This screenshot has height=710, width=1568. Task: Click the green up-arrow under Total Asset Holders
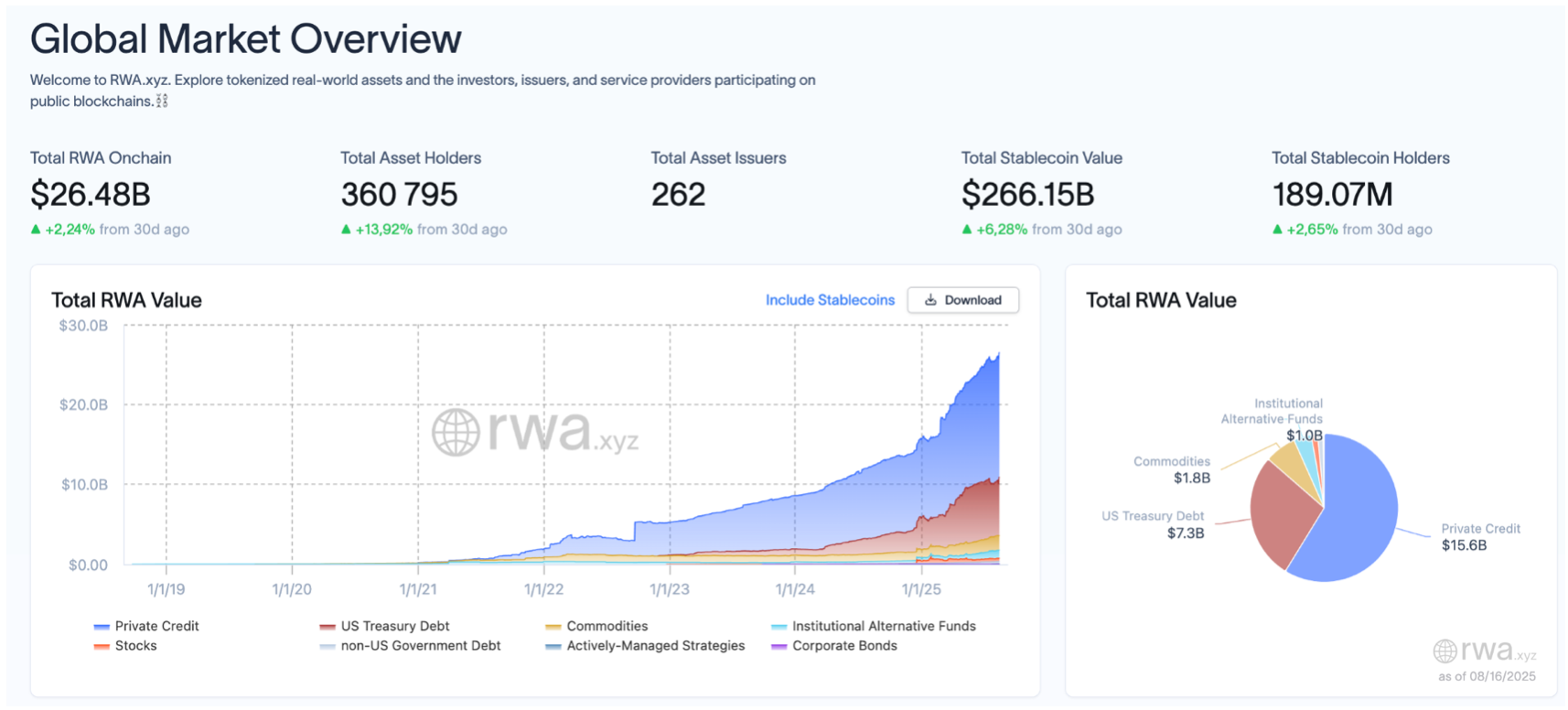tap(346, 230)
